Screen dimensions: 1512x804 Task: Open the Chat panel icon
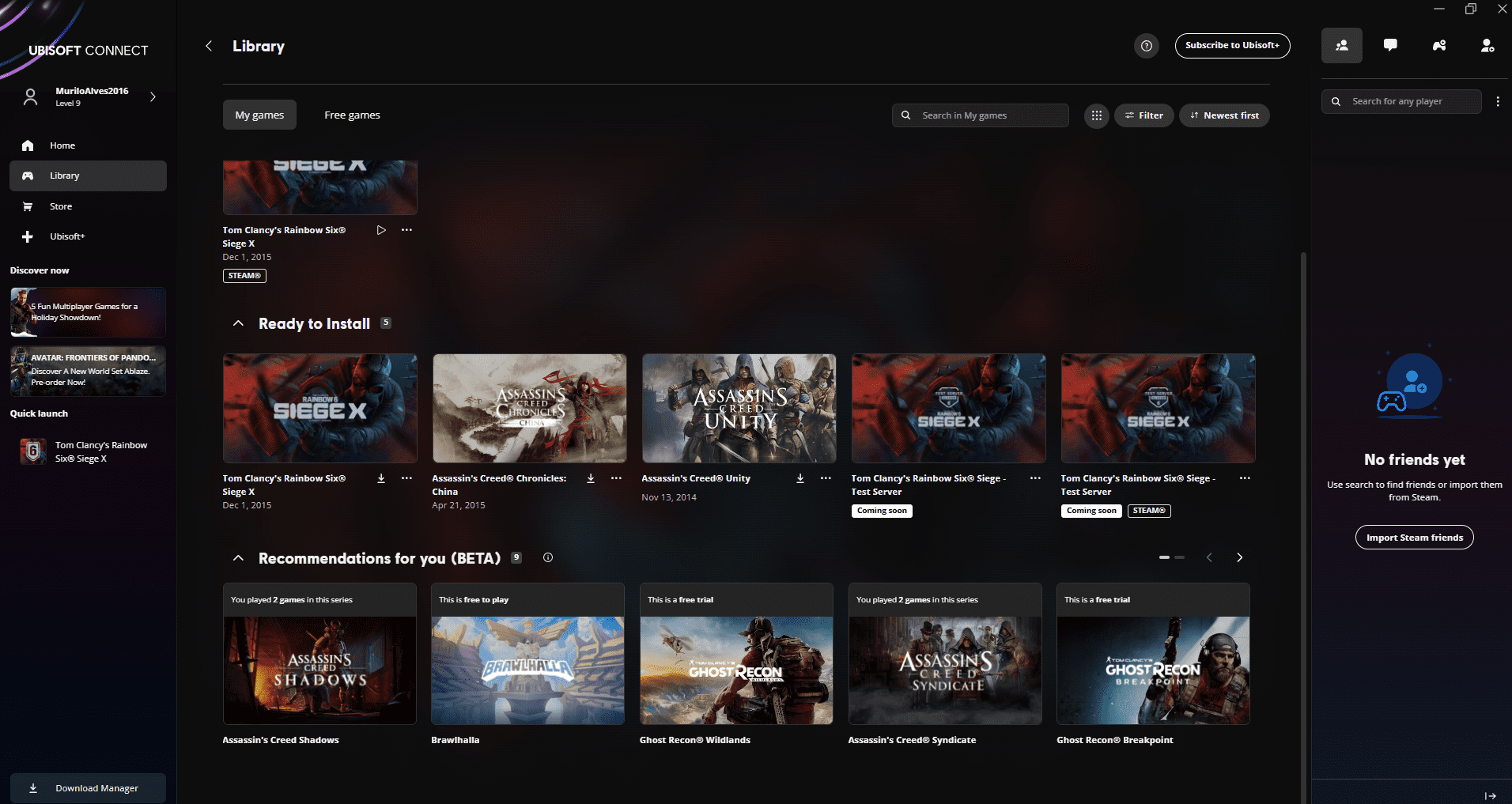1390,45
